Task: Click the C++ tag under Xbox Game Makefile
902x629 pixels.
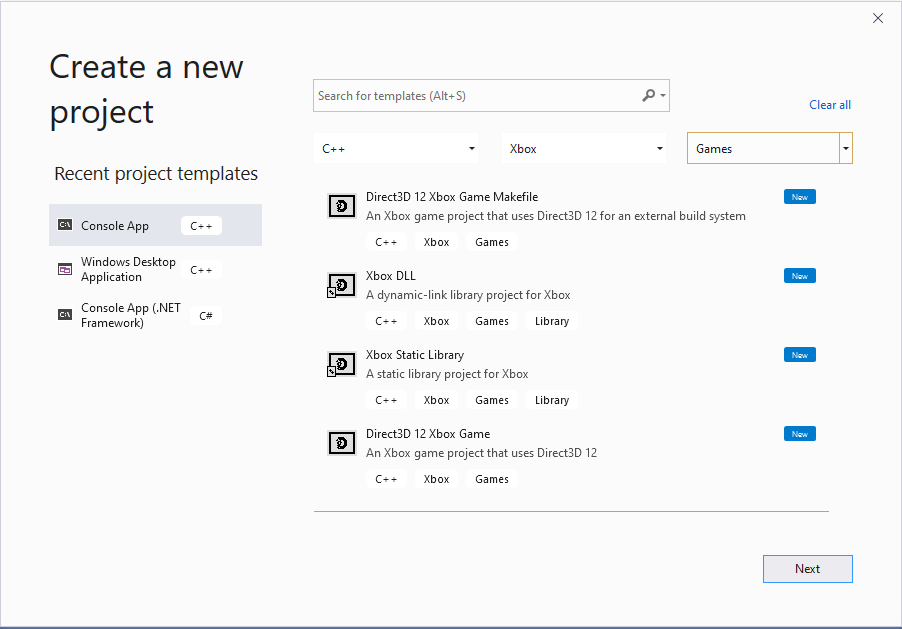Action: 386,242
